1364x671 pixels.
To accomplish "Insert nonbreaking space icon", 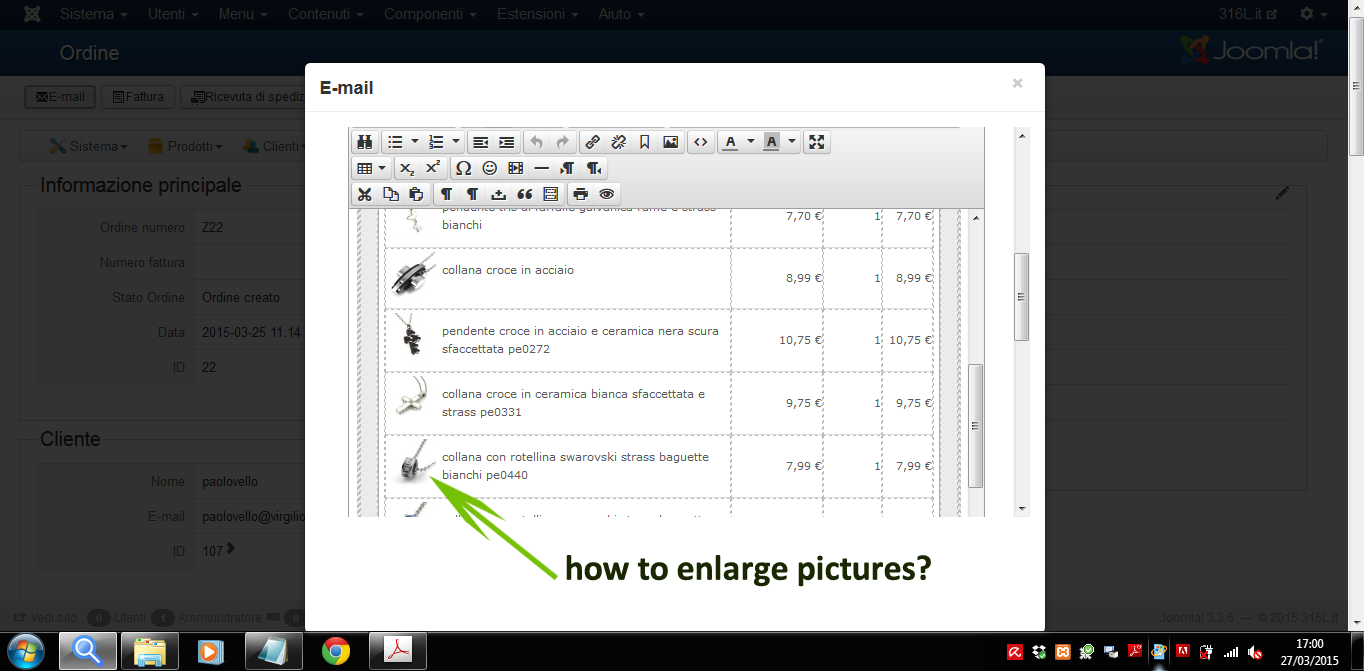I will point(498,194).
